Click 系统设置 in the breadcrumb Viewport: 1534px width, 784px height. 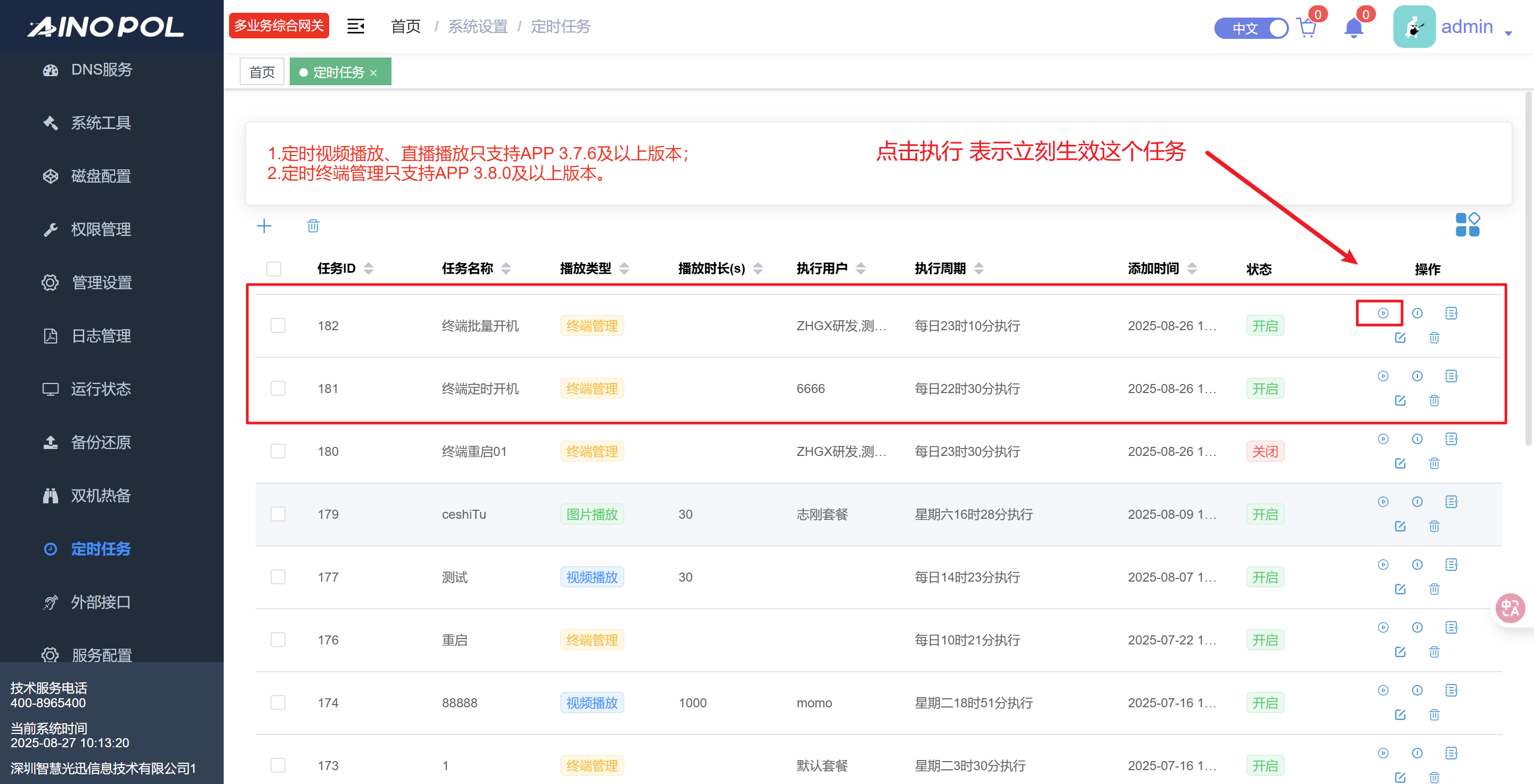(x=478, y=26)
